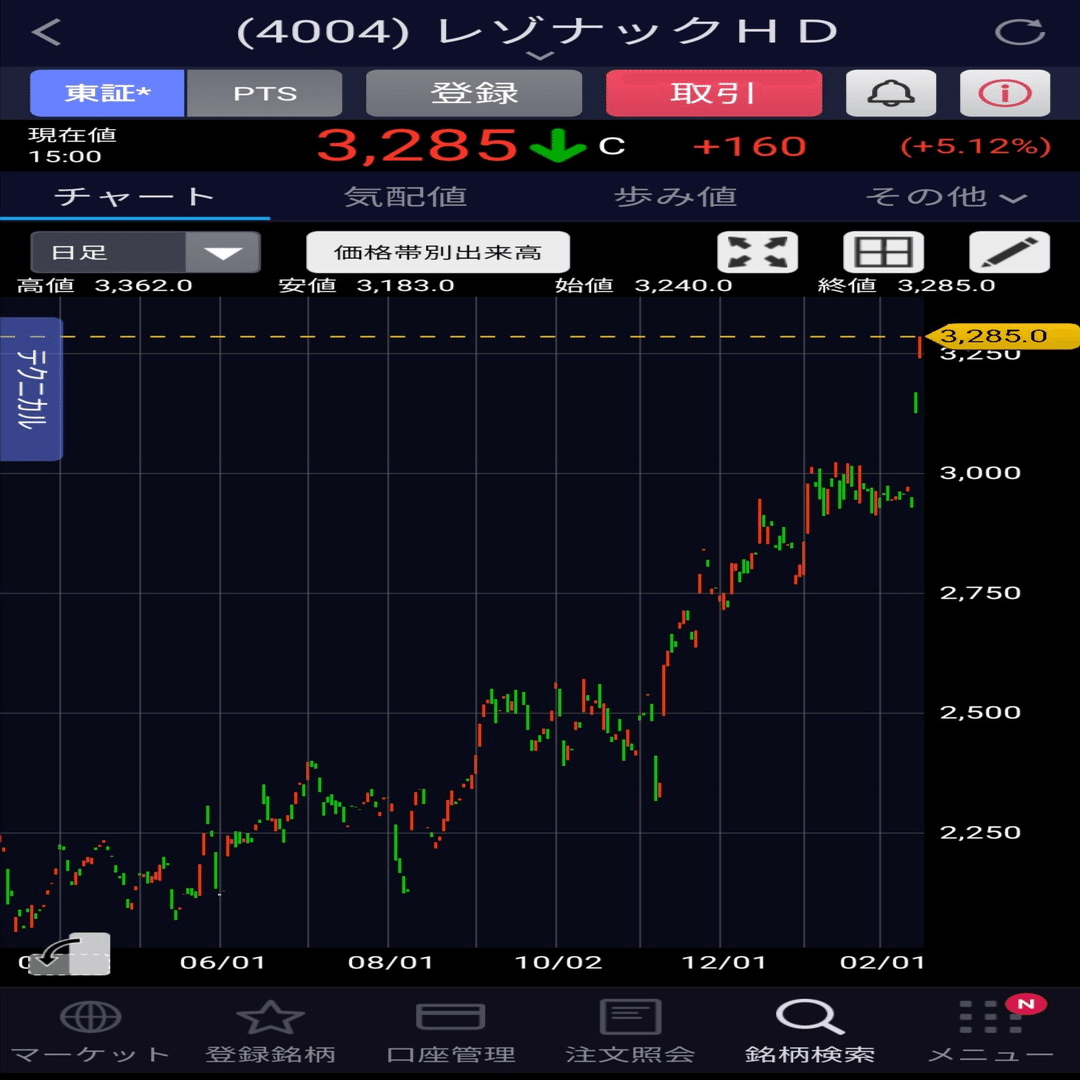Viewport: 1080px width, 1080px height.
Task: Tap the +160 price change text
Action: (x=749, y=146)
